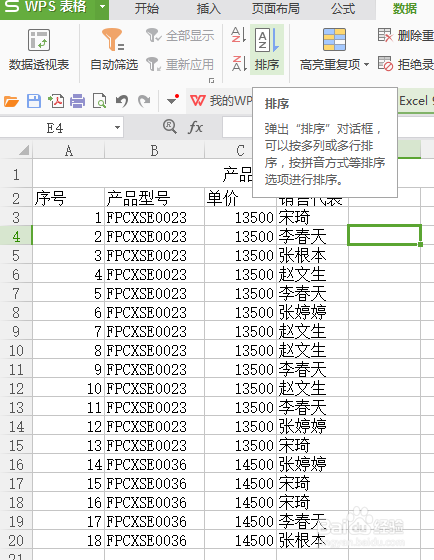
Task: Open the filter group dialog launcher
Action: (211, 81)
